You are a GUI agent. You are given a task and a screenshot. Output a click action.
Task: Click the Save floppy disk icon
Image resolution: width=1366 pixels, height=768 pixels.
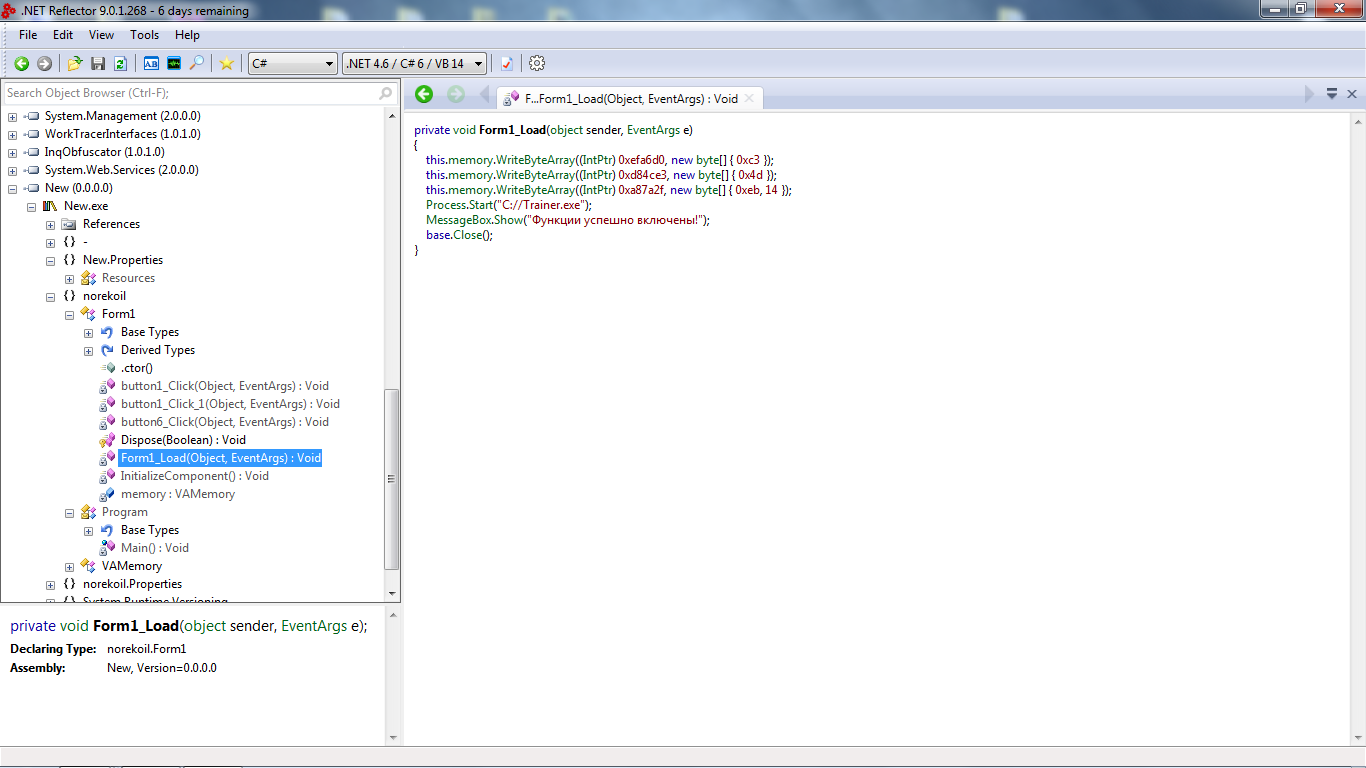click(x=98, y=63)
